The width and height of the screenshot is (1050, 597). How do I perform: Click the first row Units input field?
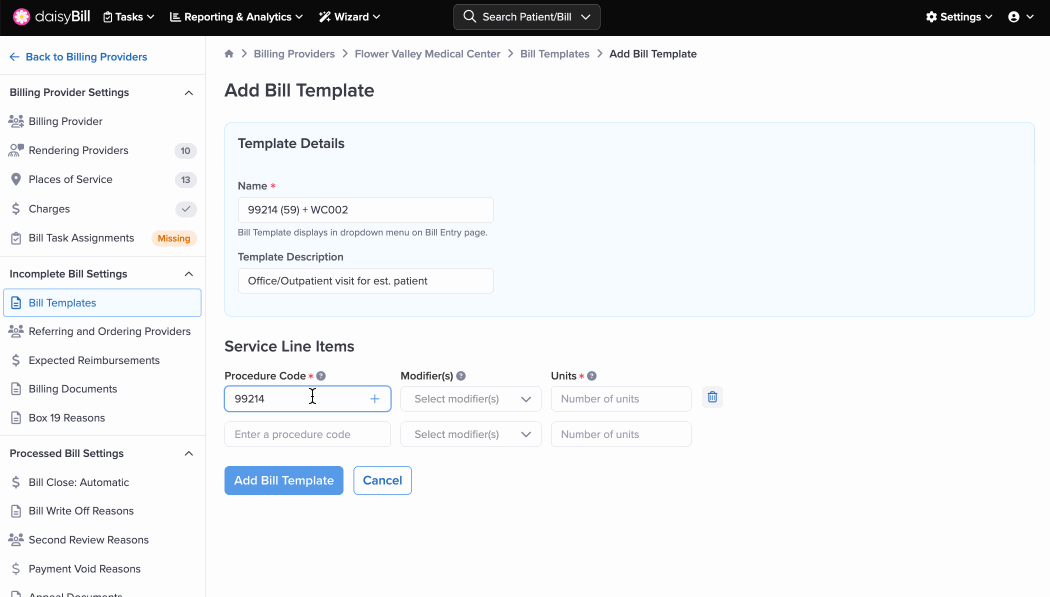pos(621,399)
